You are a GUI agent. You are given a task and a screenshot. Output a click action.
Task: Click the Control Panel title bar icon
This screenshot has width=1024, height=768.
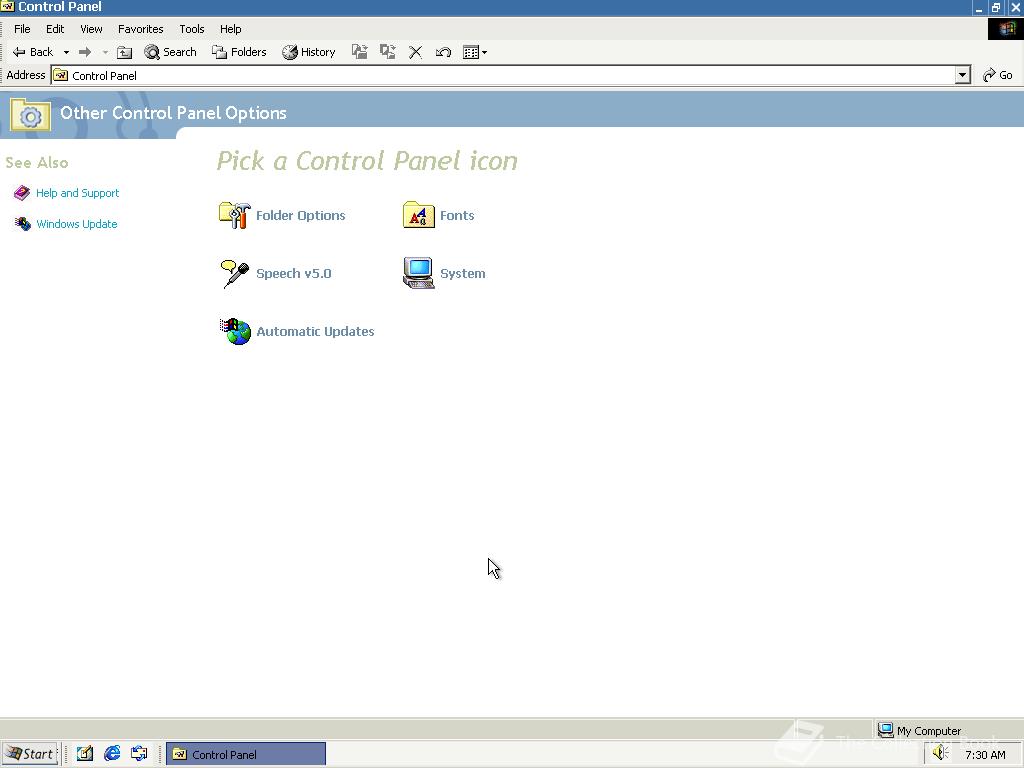coord(7,7)
